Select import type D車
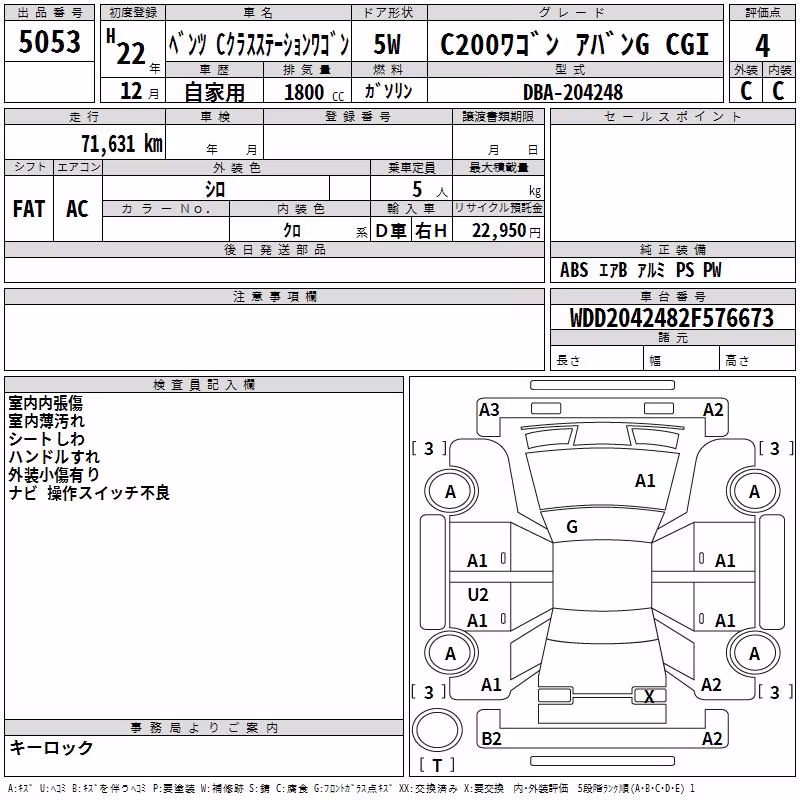The height and width of the screenshot is (800, 800). point(391,231)
